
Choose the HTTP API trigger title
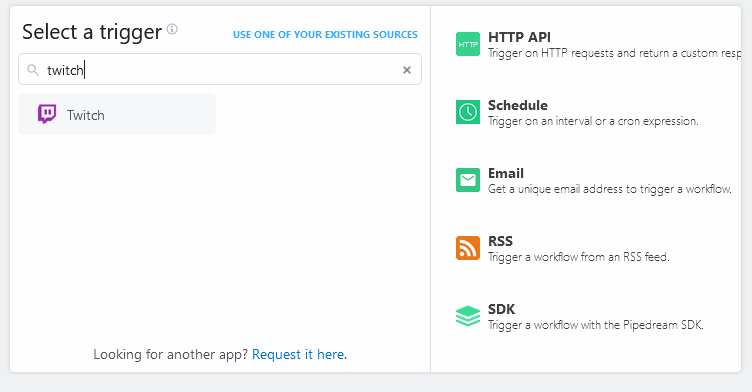pos(519,37)
